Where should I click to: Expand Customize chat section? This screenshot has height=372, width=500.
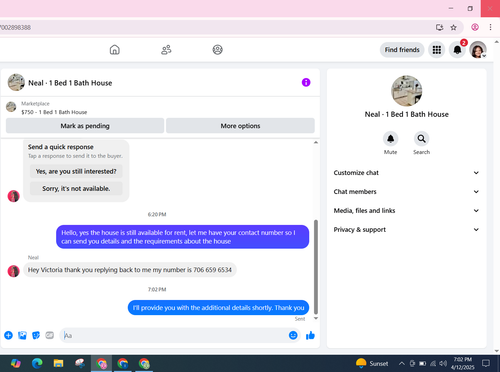[407, 173]
